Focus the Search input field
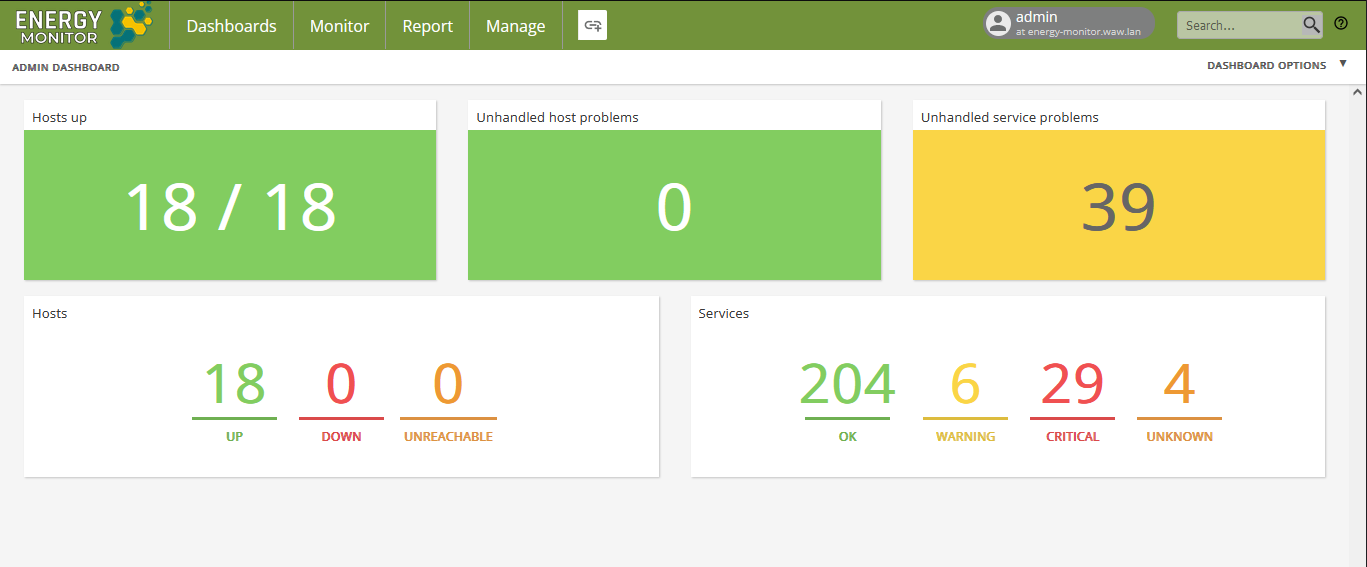The image size is (1367, 567). click(1239, 26)
